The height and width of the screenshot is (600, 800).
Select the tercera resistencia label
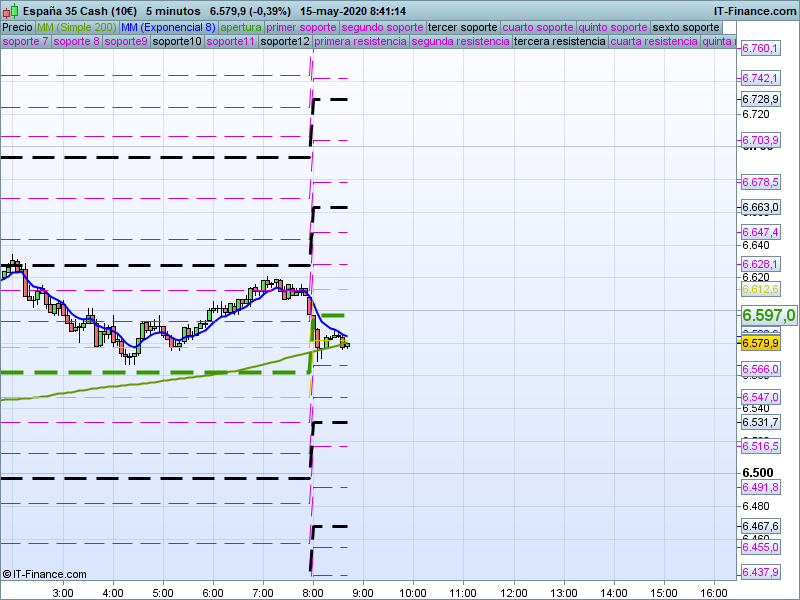559,42
